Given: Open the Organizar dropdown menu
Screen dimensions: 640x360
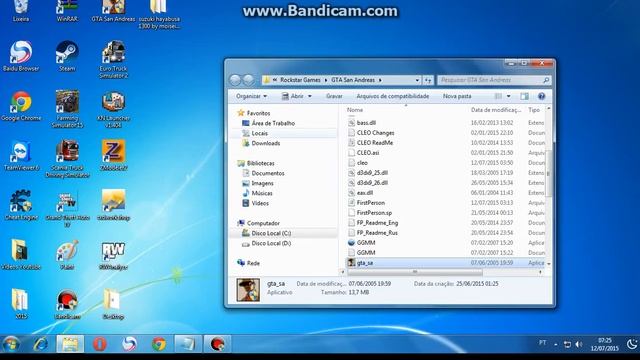Looking at the screenshot, I should pyautogui.click(x=251, y=96).
